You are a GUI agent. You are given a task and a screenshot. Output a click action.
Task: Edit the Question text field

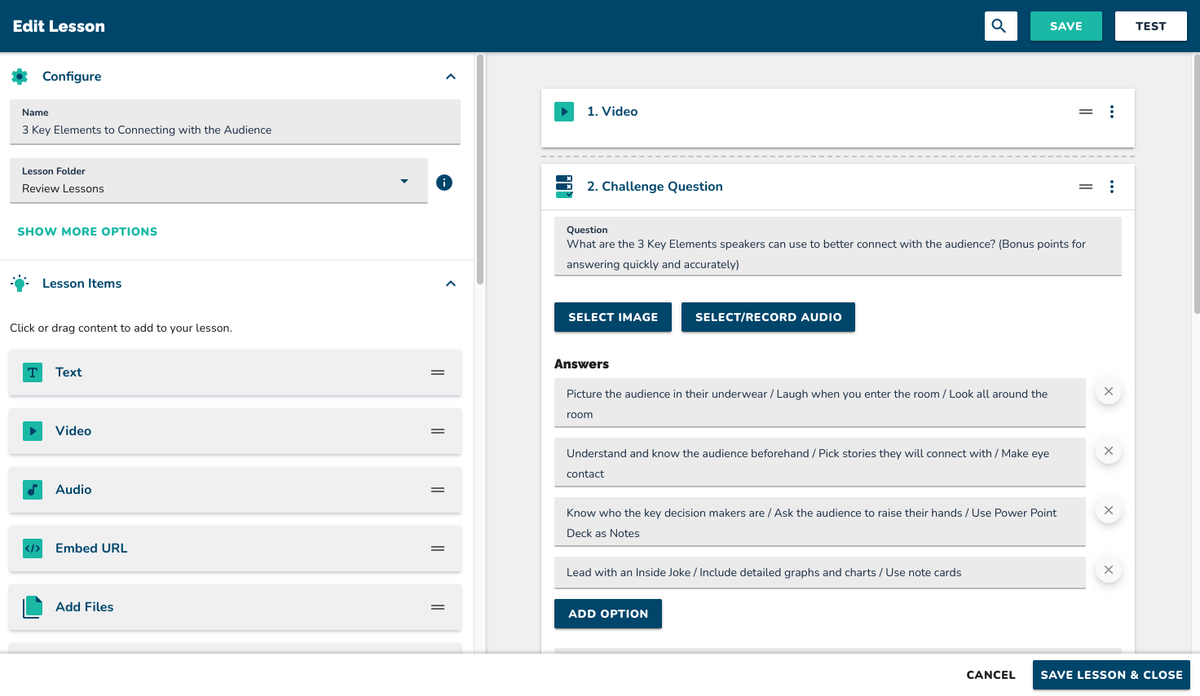838,247
